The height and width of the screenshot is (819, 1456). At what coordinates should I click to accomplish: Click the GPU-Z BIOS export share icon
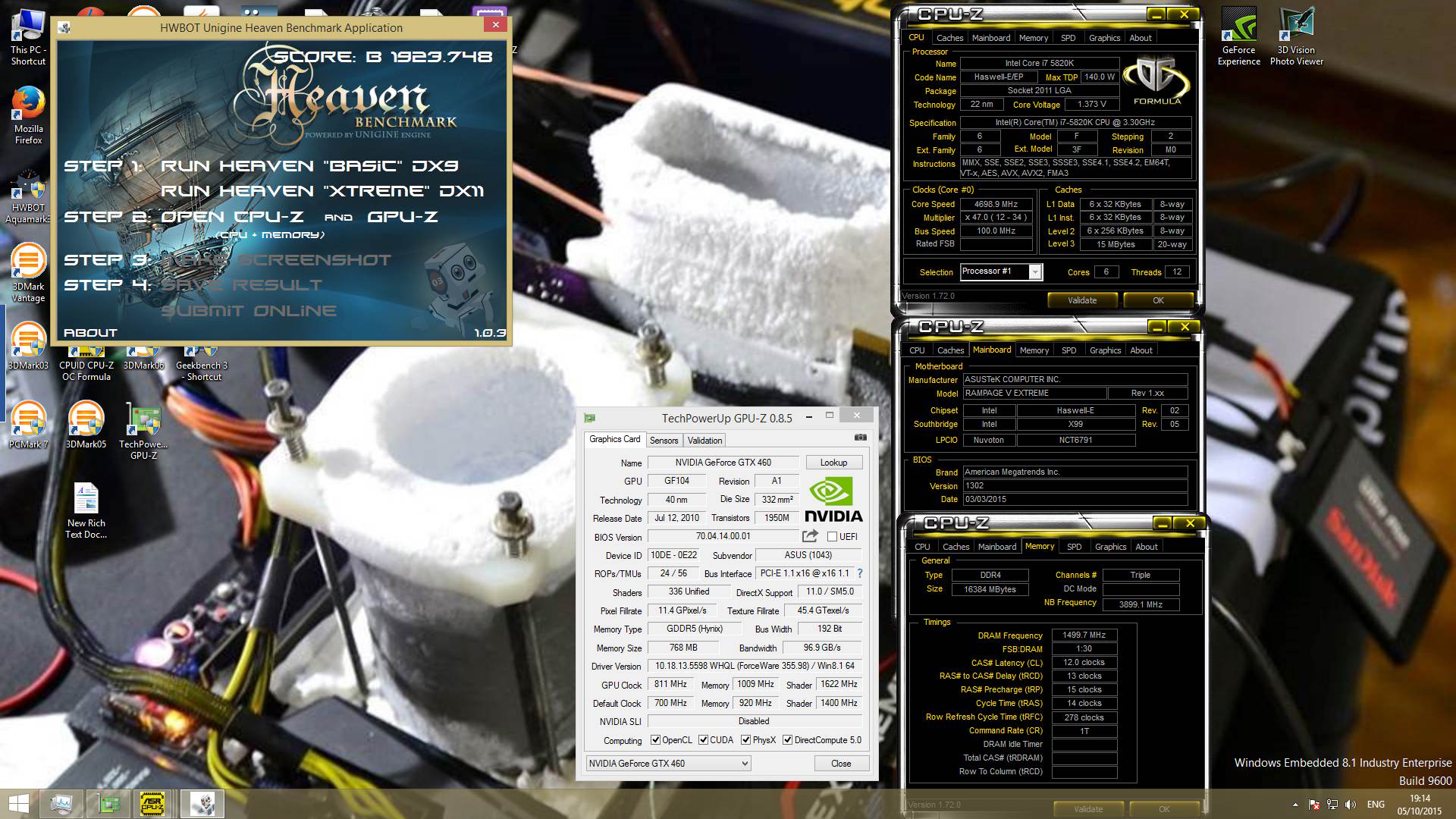(810, 536)
